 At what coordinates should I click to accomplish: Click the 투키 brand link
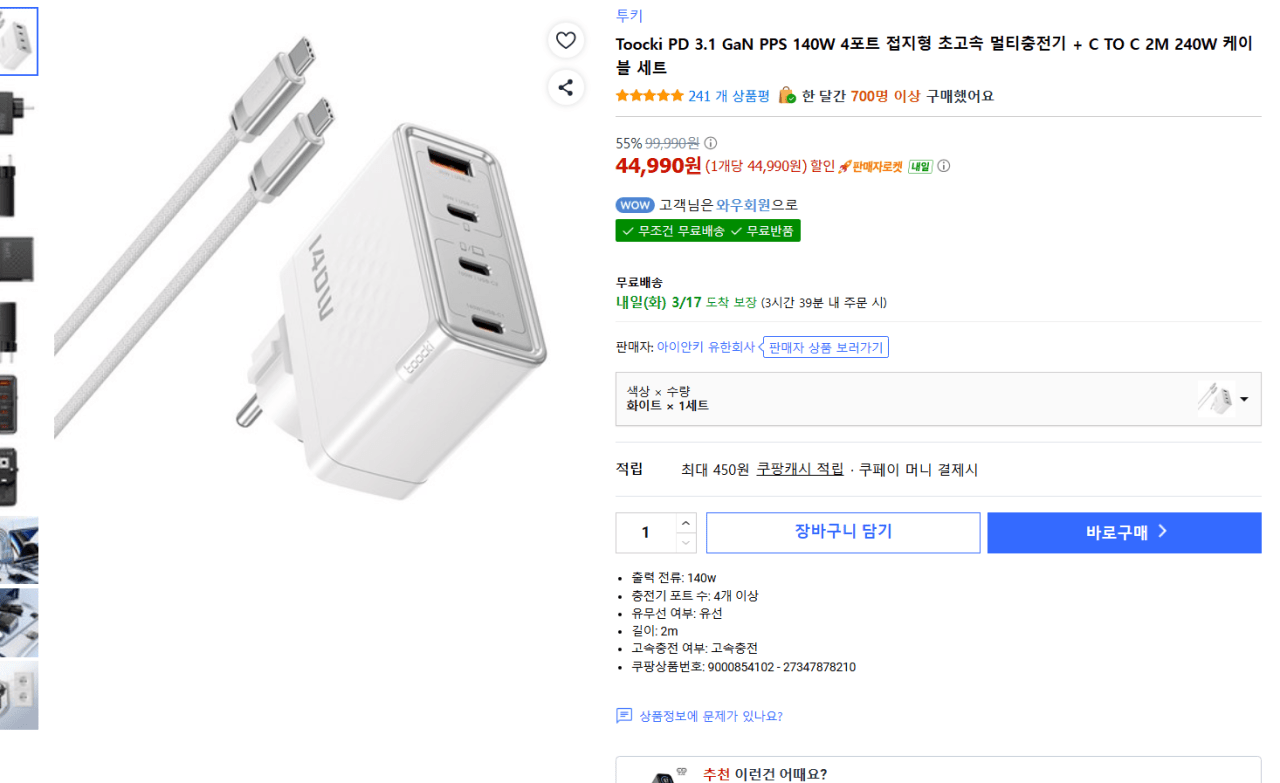627,14
